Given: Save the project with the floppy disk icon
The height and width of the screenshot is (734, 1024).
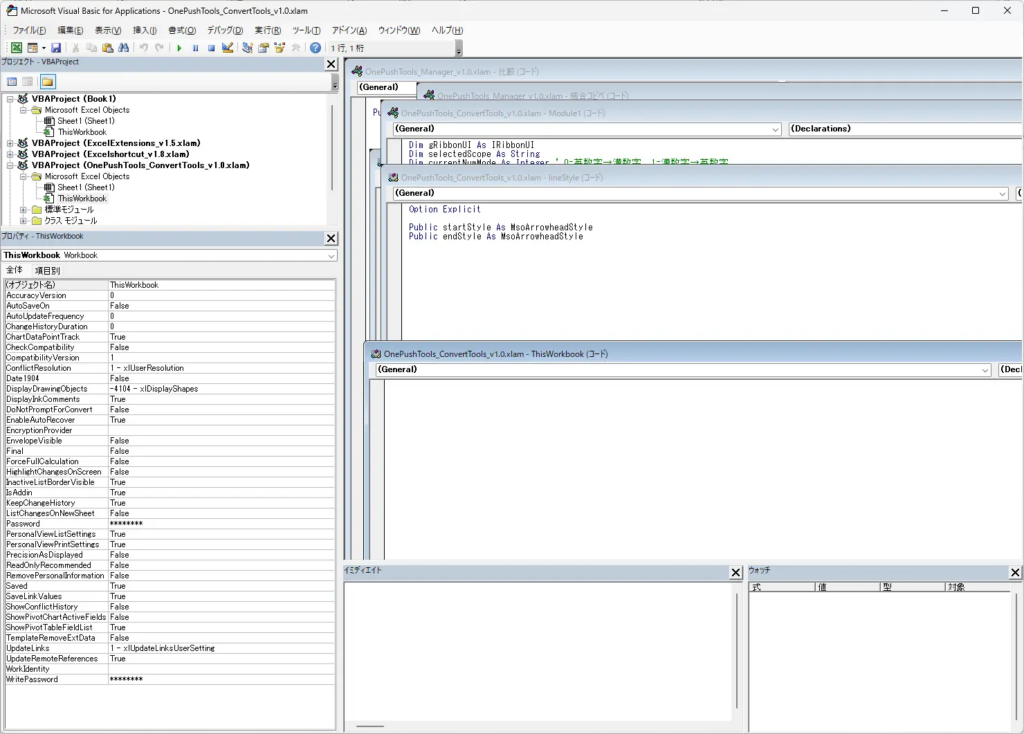Looking at the screenshot, I should (56, 48).
